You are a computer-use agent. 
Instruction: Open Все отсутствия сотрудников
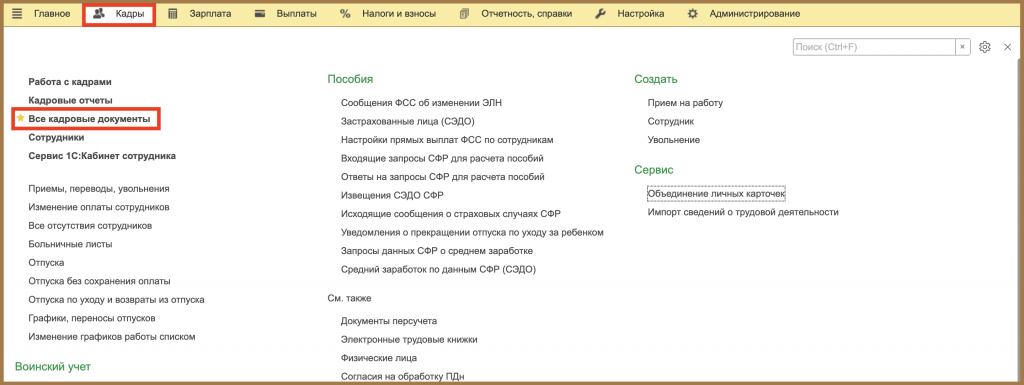[x=90, y=226]
